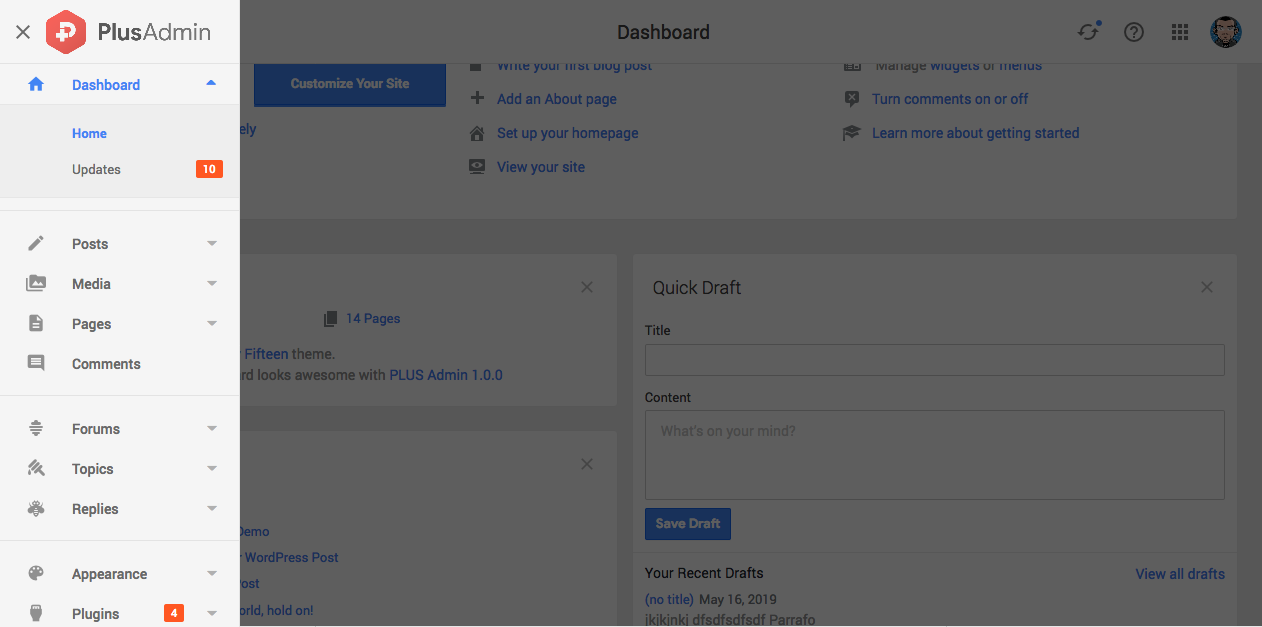Expand the Media submenu arrow
Viewport: 1262px width, 627px height.
click(x=212, y=284)
